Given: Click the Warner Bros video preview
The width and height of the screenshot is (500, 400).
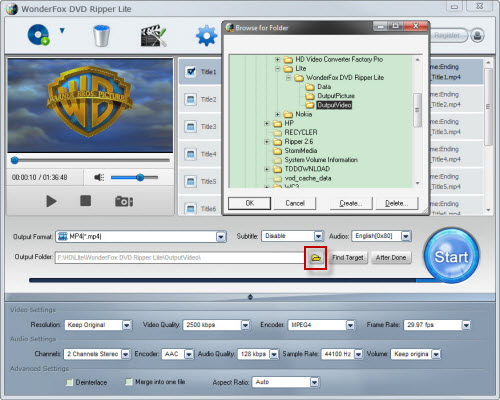Looking at the screenshot, I should 90,105.
